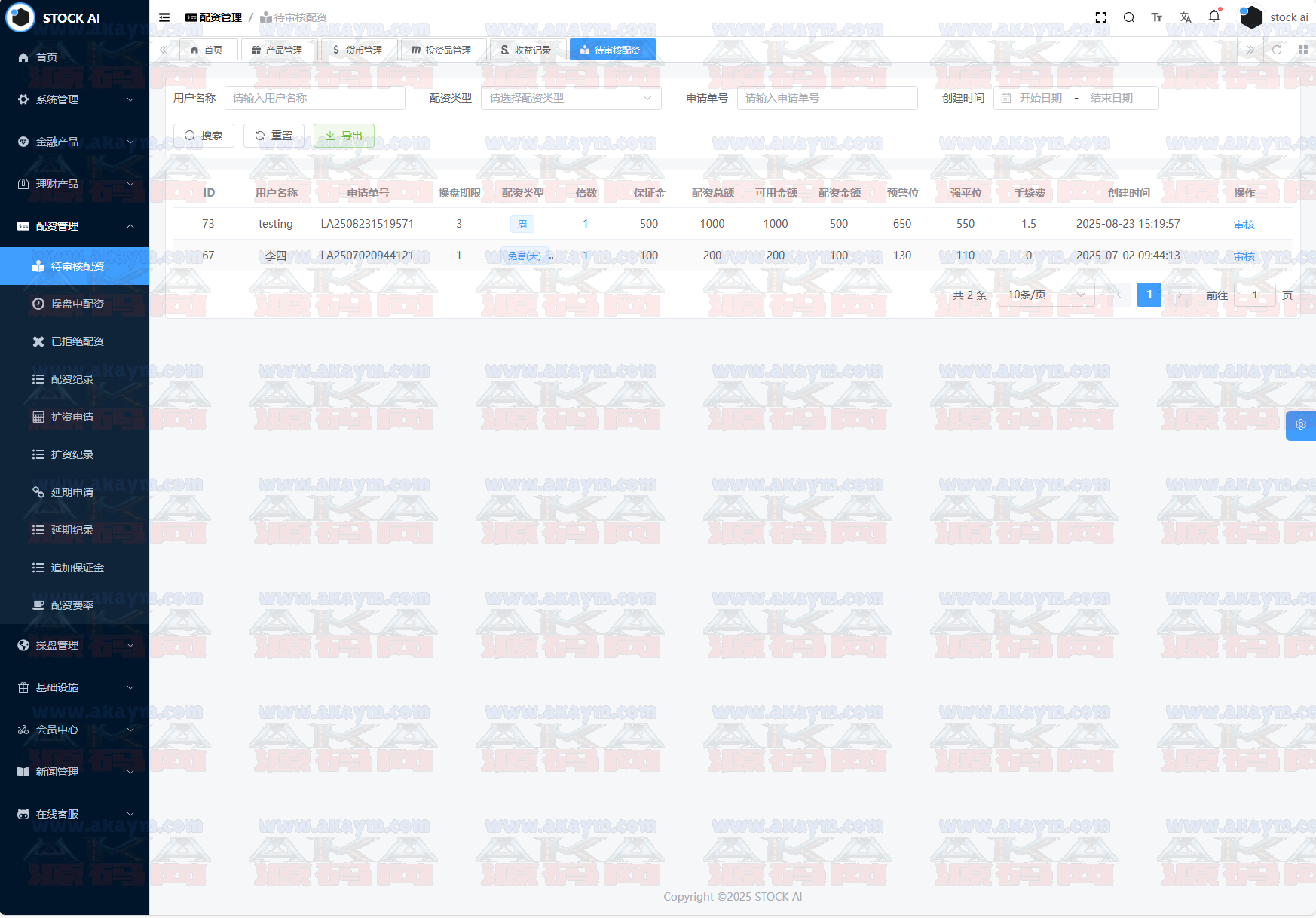Open the 10条/页 page size dropdown
This screenshot has width=1316, height=918.
tap(1045, 295)
